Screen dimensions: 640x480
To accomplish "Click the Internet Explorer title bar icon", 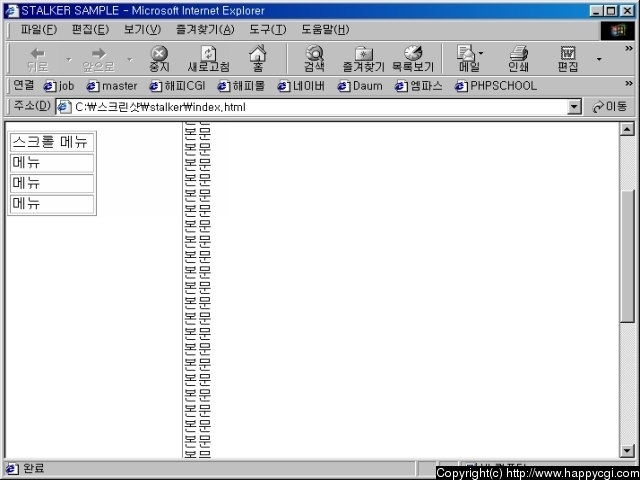I will (11, 11).
